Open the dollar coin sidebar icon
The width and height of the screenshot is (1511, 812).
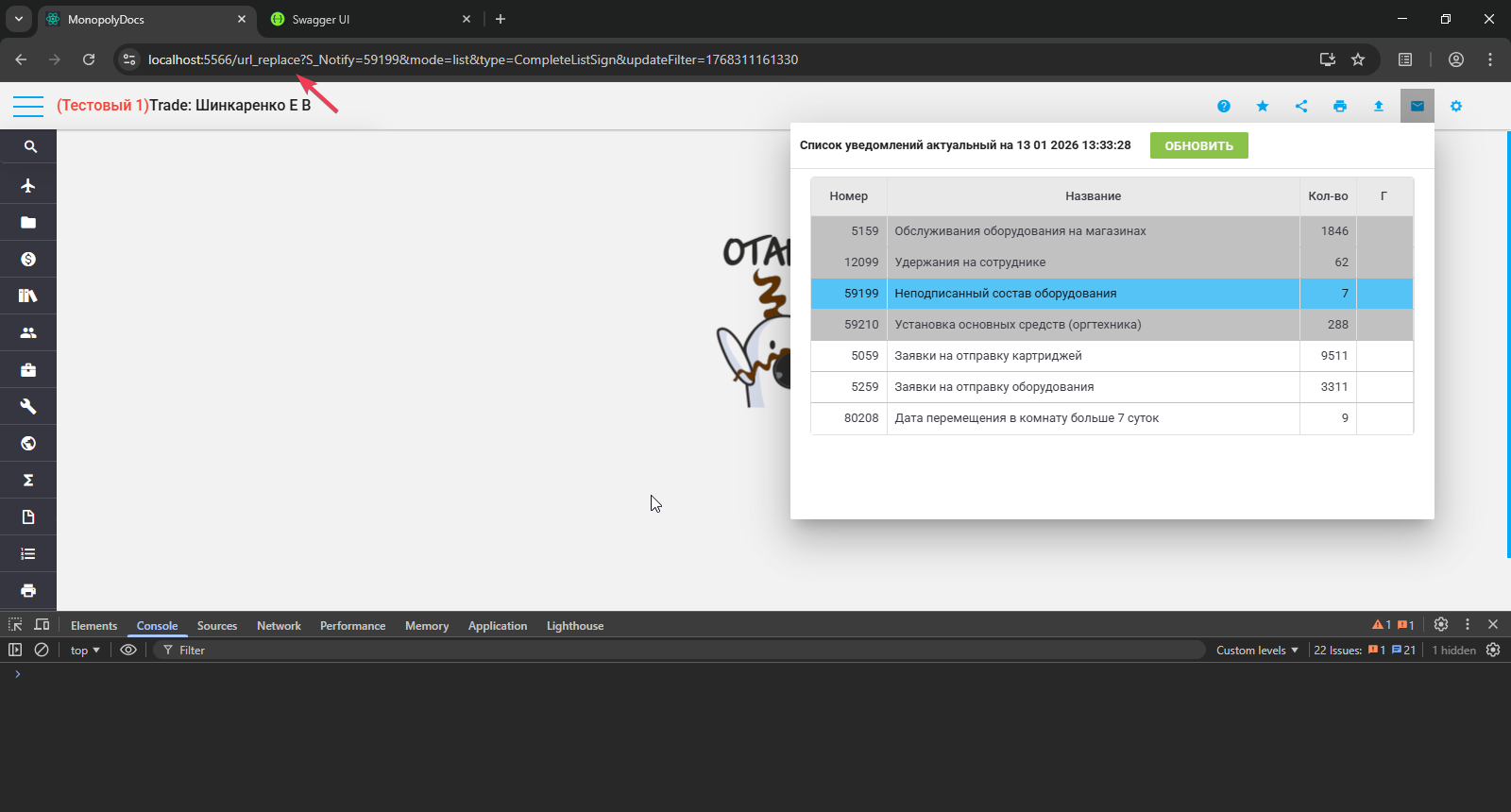click(28, 259)
